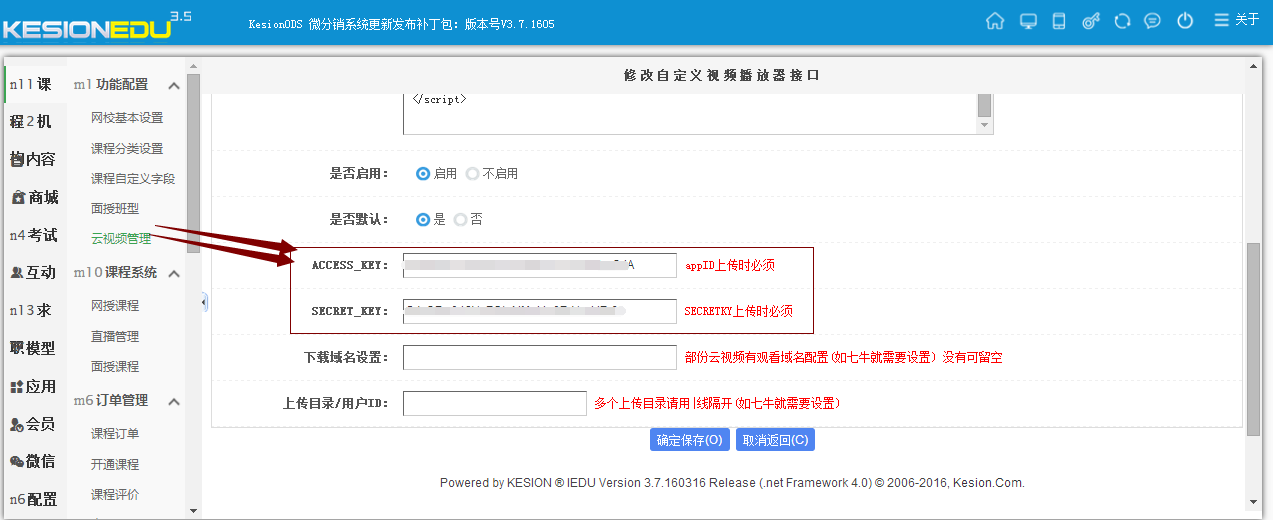Select the 不启用 radio button
This screenshot has height=520, width=1273.
(x=472, y=174)
